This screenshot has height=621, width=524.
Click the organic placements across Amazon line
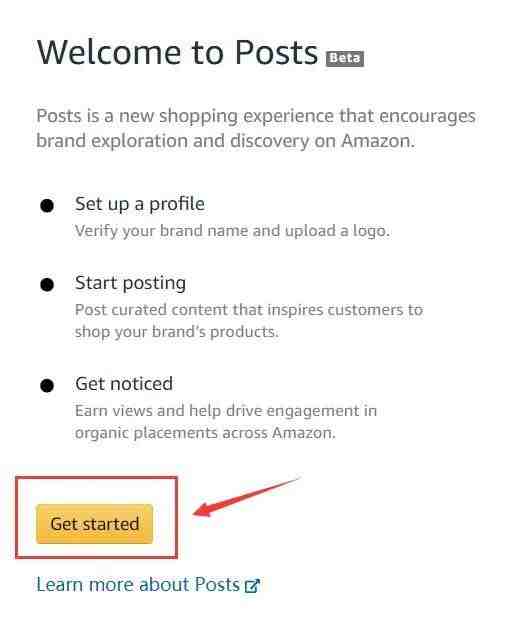[x=205, y=433]
